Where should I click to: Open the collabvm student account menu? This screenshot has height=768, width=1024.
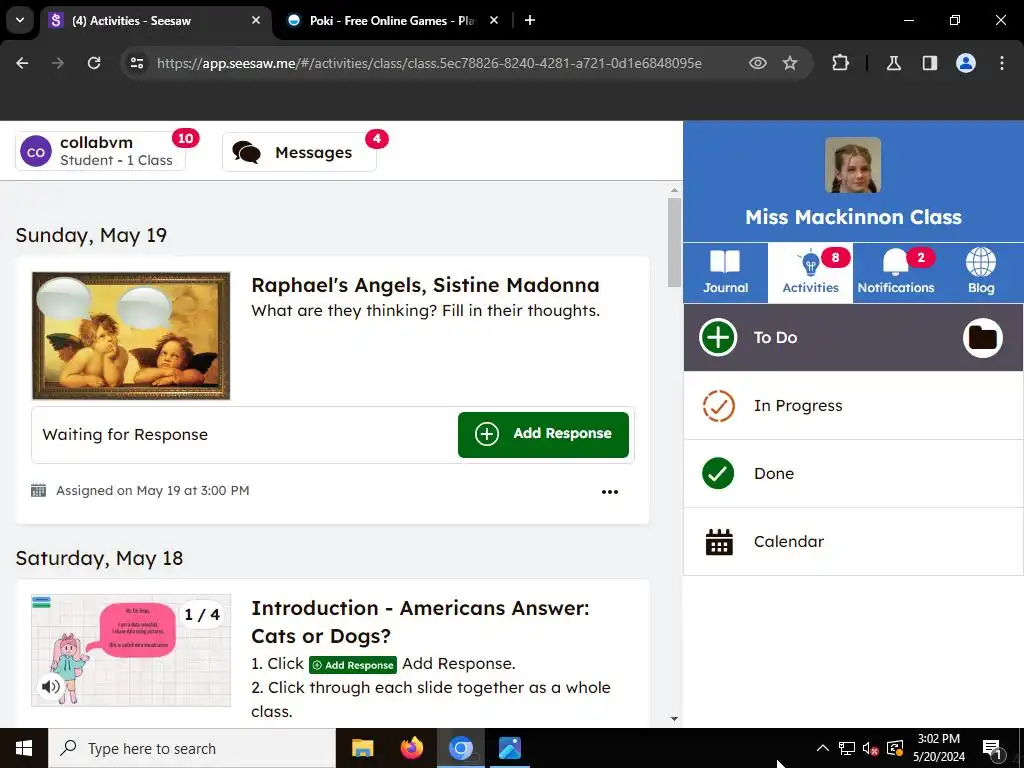click(101, 151)
